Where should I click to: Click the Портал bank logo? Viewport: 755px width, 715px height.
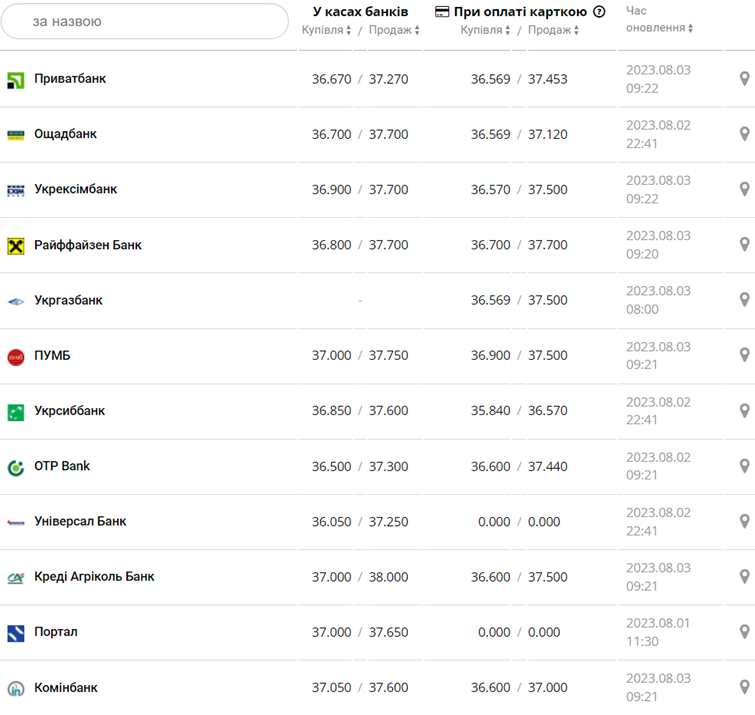16,632
